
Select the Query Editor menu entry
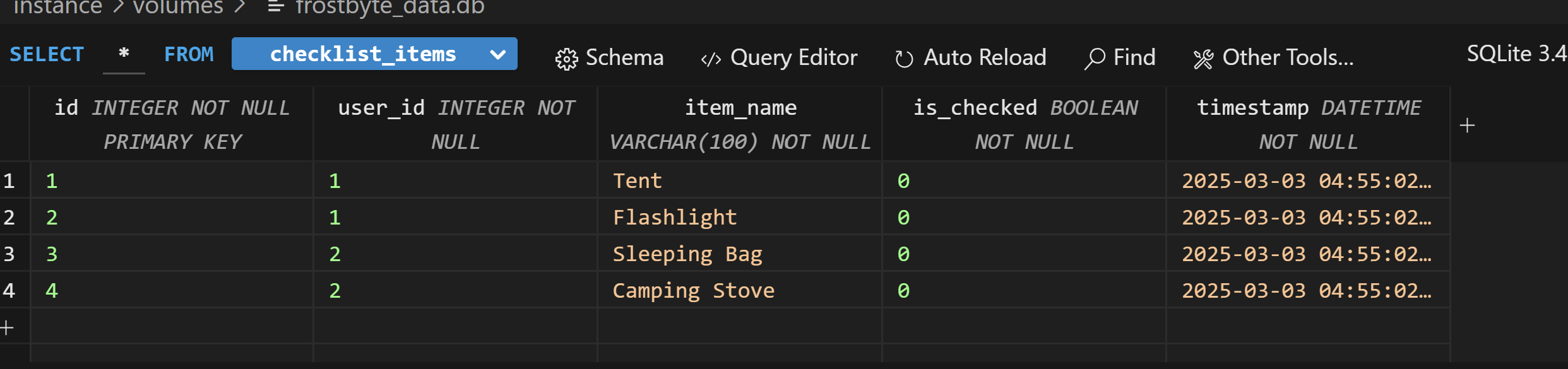(x=793, y=57)
